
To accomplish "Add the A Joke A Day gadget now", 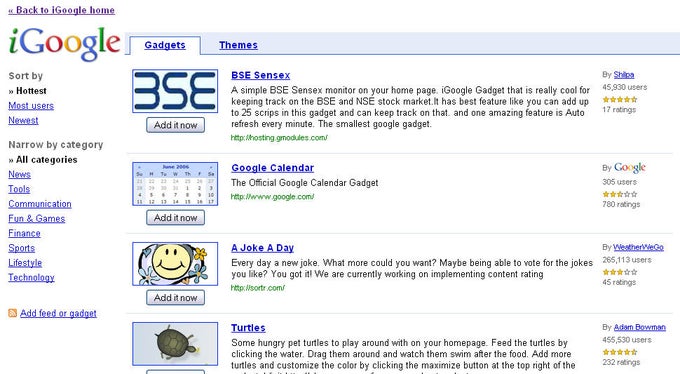I will click(175, 298).
